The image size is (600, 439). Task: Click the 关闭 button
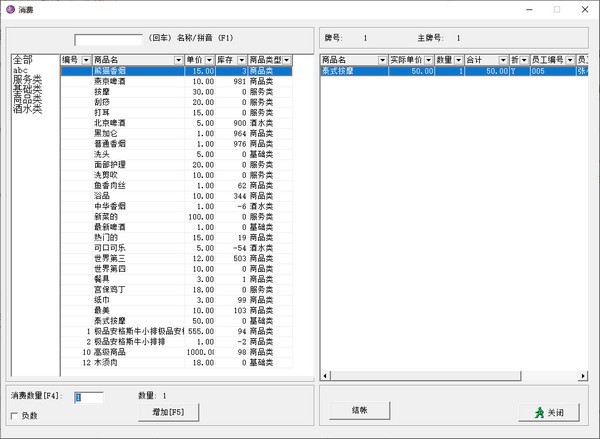coord(549,413)
